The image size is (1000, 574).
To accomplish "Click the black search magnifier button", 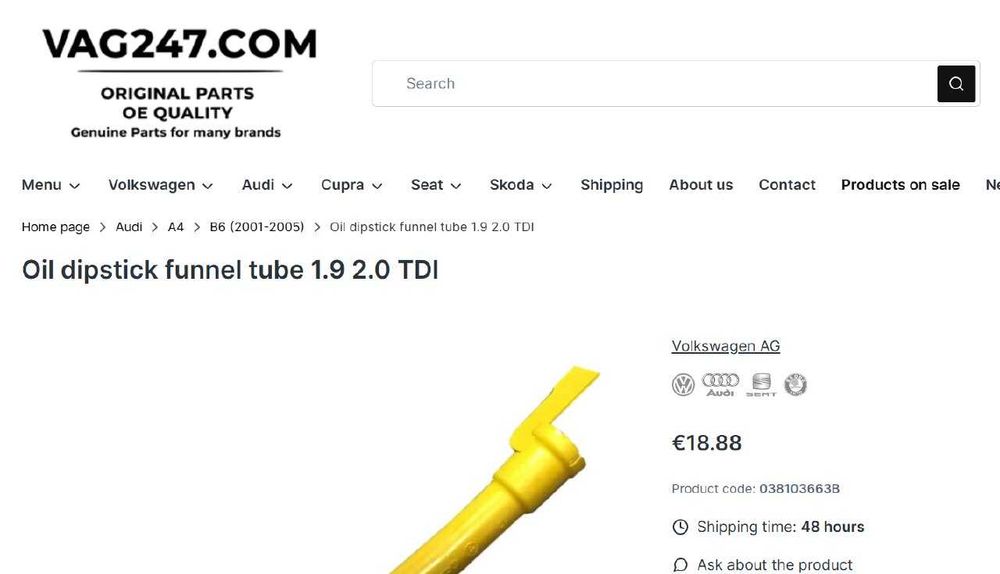I will pyautogui.click(x=955, y=84).
